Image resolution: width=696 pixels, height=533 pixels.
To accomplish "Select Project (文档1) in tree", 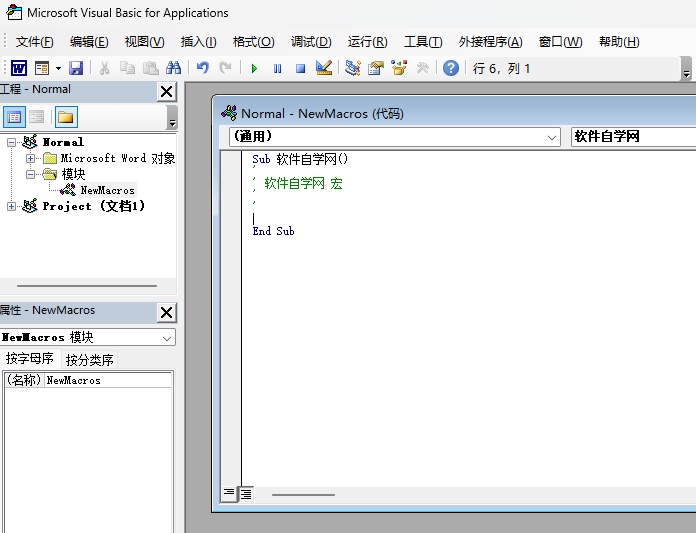I will (94, 206).
